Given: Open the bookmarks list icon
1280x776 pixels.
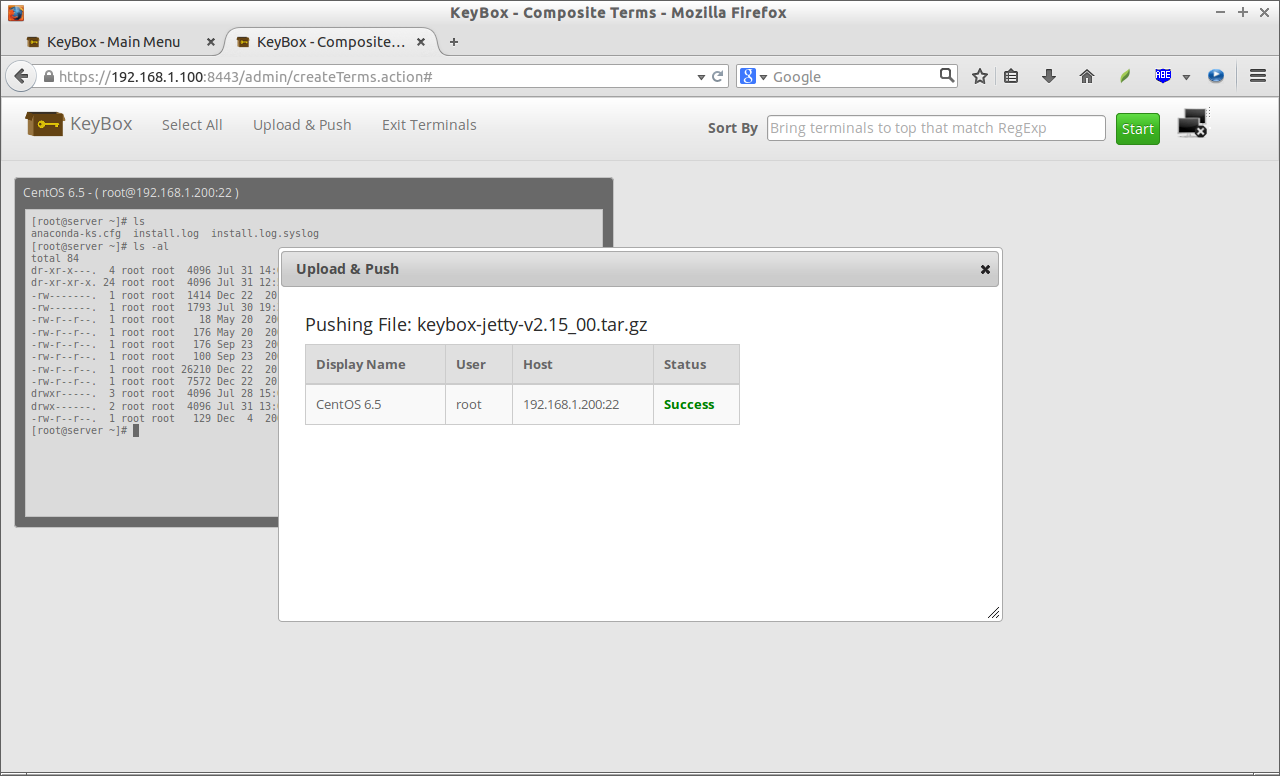Looking at the screenshot, I should [1011, 76].
